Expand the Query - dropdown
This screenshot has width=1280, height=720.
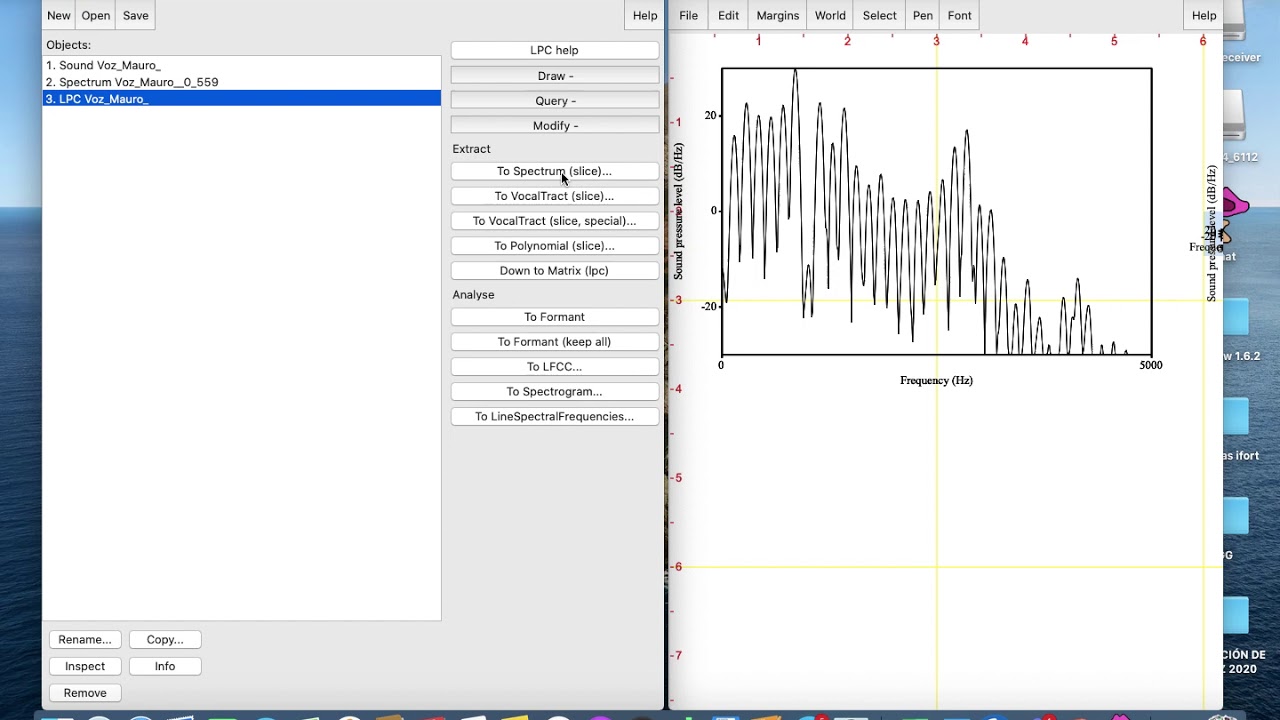(x=555, y=101)
